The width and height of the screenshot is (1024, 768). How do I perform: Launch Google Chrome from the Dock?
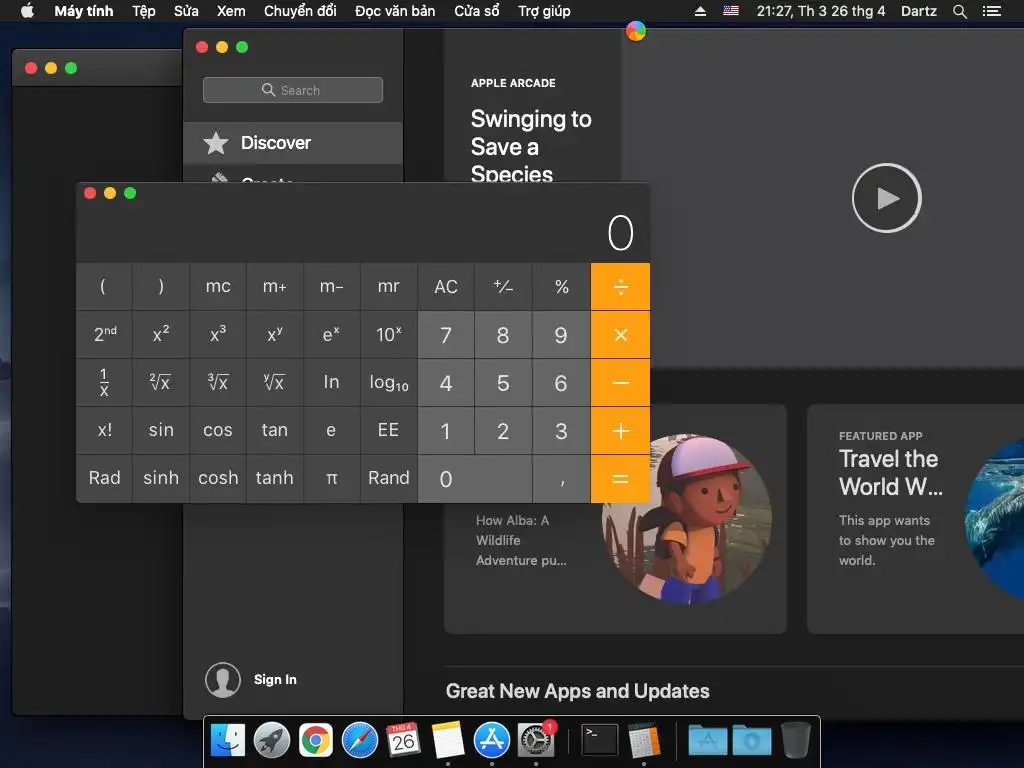(316, 740)
